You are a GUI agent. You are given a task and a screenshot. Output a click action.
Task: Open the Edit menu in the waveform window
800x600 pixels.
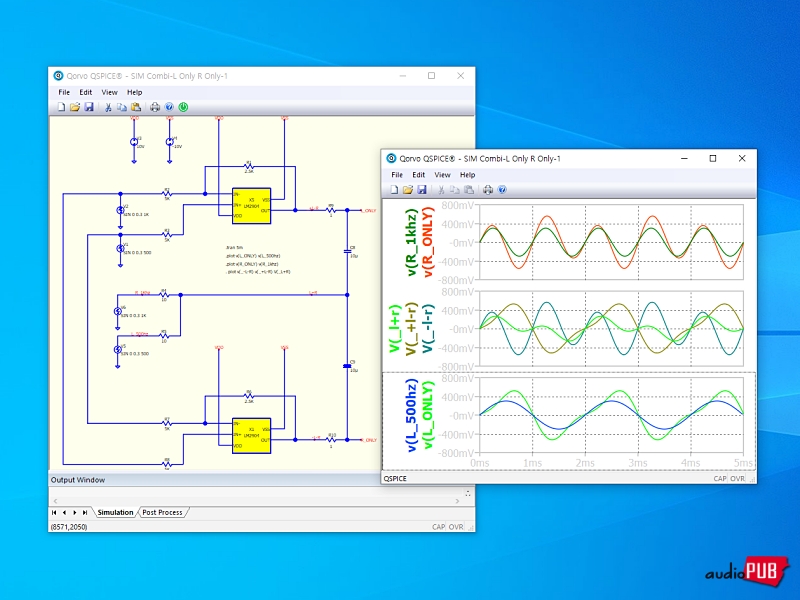click(419, 174)
